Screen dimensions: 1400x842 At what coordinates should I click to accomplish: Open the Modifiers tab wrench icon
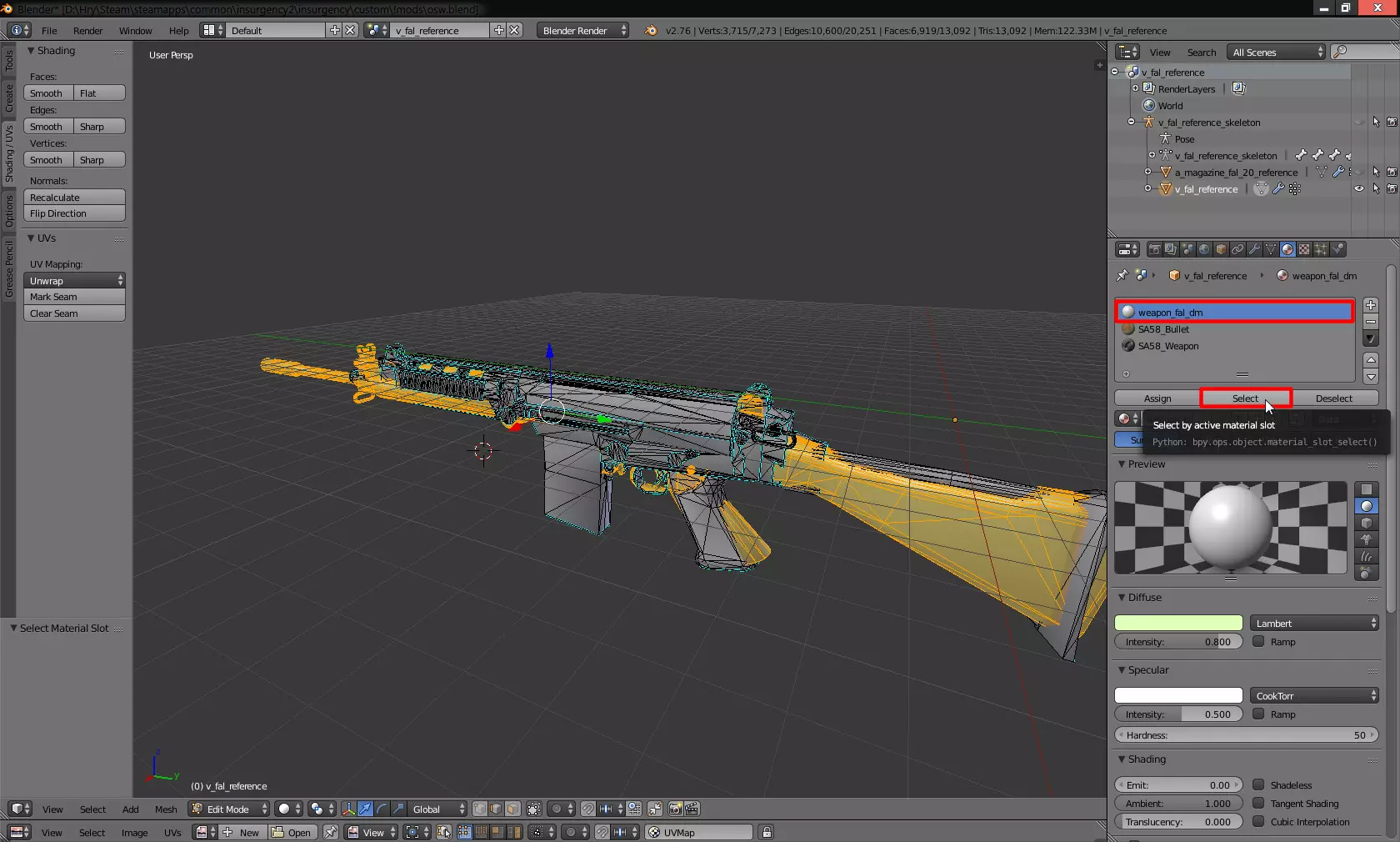(x=1254, y=249)
